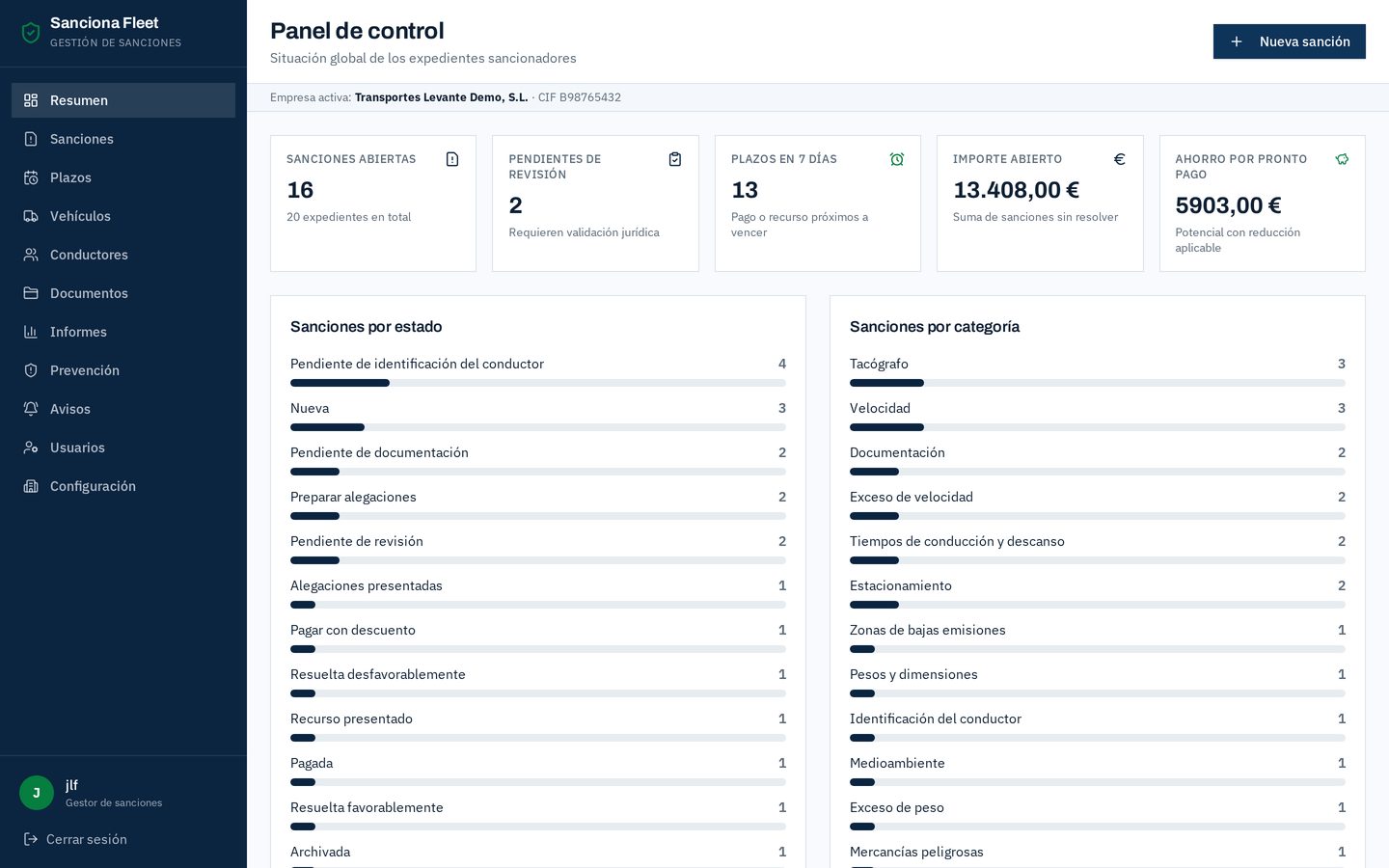Viewport: 1389px width, 868px height.
Task: Click the Transportes Levante Demo, S.L. company name
Action: point(441,97)
